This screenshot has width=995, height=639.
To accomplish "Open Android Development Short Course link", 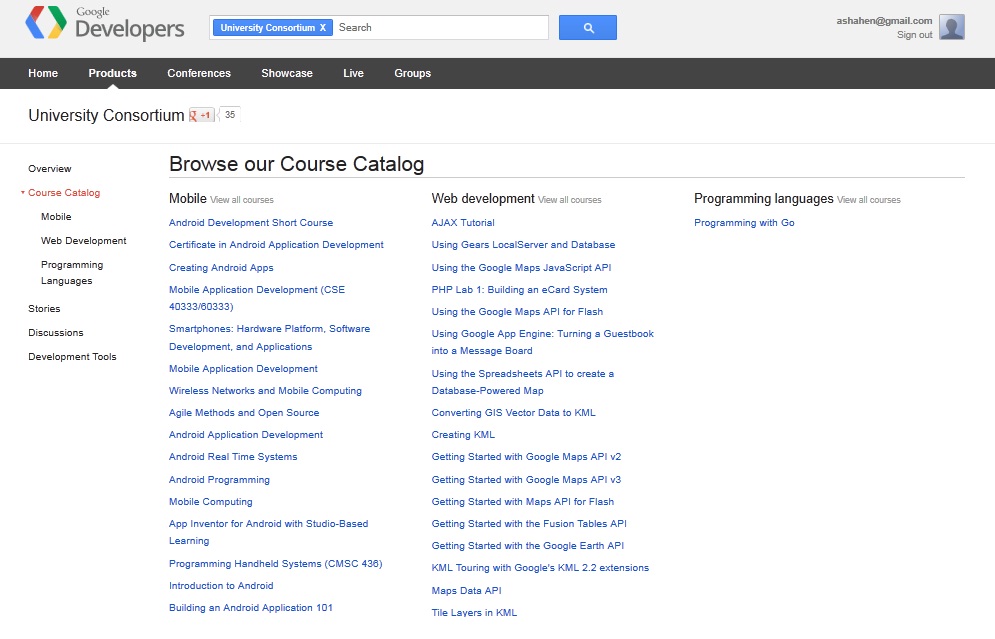I will click(251, 223).
